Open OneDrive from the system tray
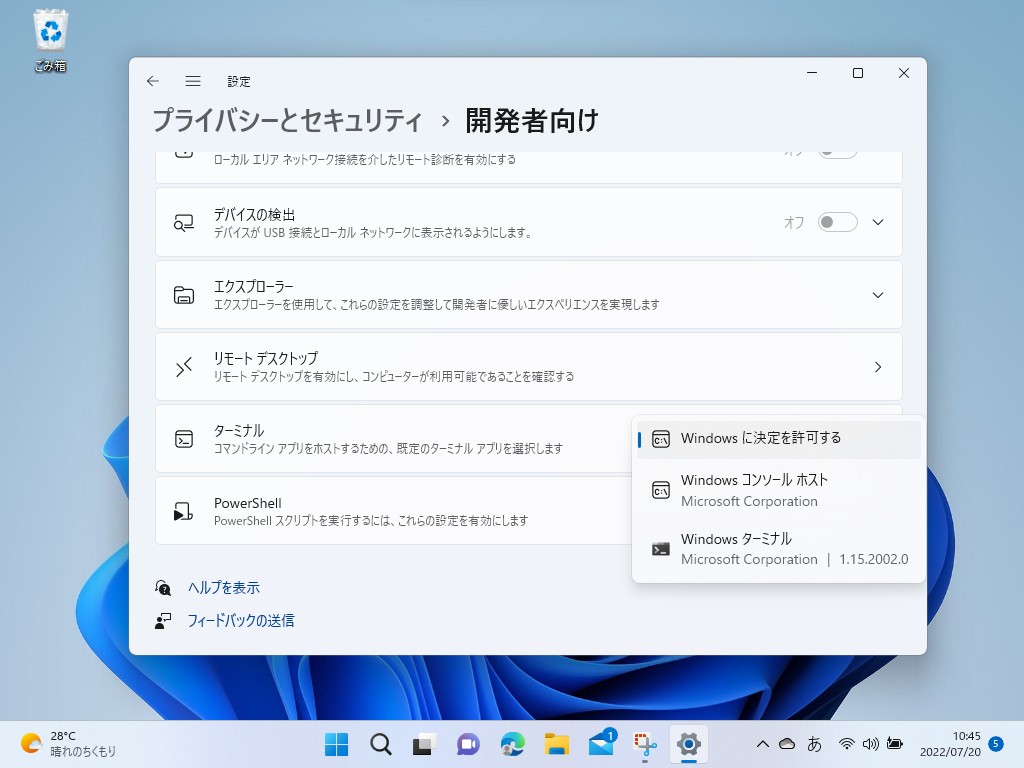Image resolution: width=1024 pixels, height=768 pixels. 789,744
